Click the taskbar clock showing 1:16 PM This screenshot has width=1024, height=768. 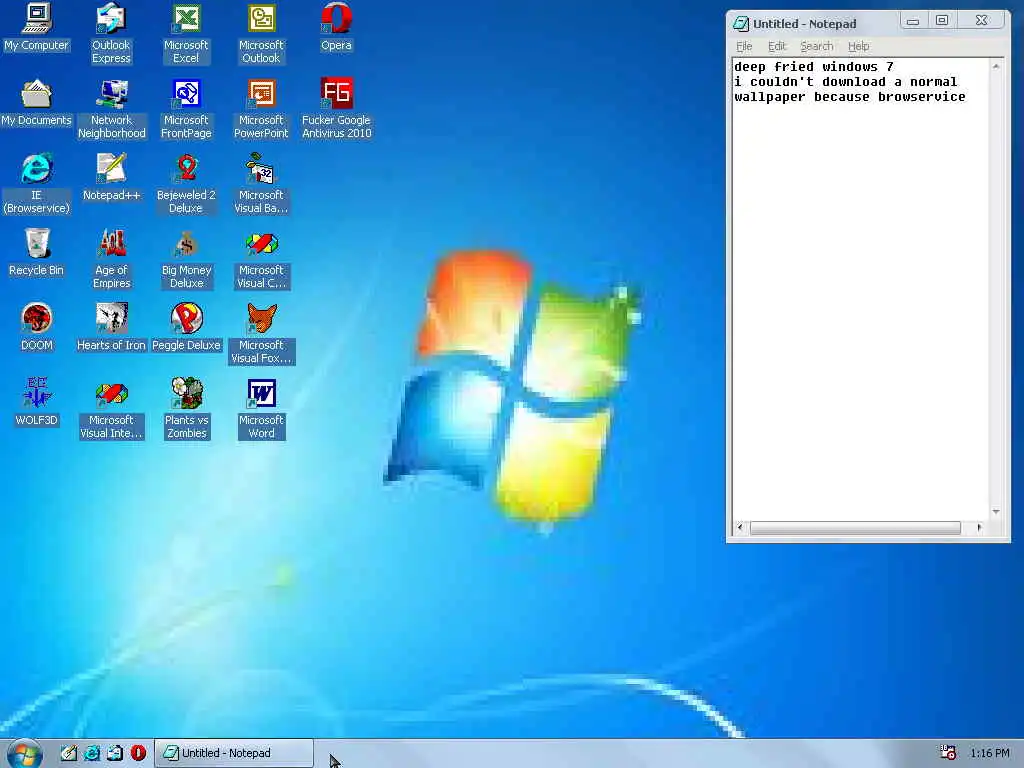(x=989, y=753)
